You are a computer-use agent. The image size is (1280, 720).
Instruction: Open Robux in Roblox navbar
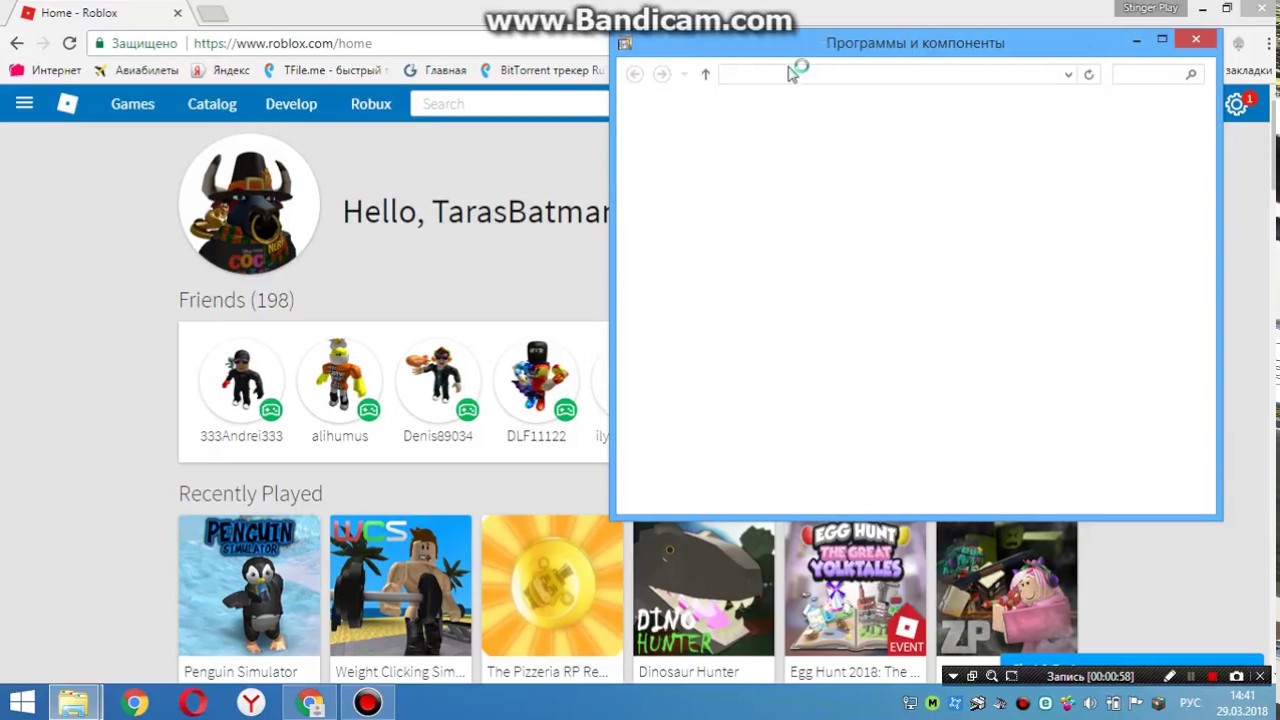(371, 104)
